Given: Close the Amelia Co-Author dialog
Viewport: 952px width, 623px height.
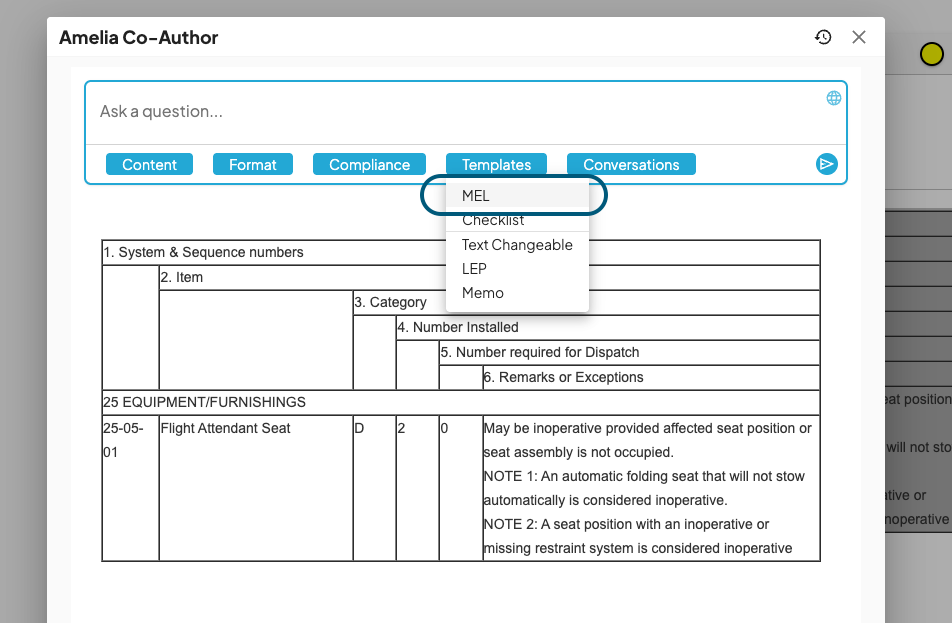Looking at the screenshot, I should [x=858, y=37].
